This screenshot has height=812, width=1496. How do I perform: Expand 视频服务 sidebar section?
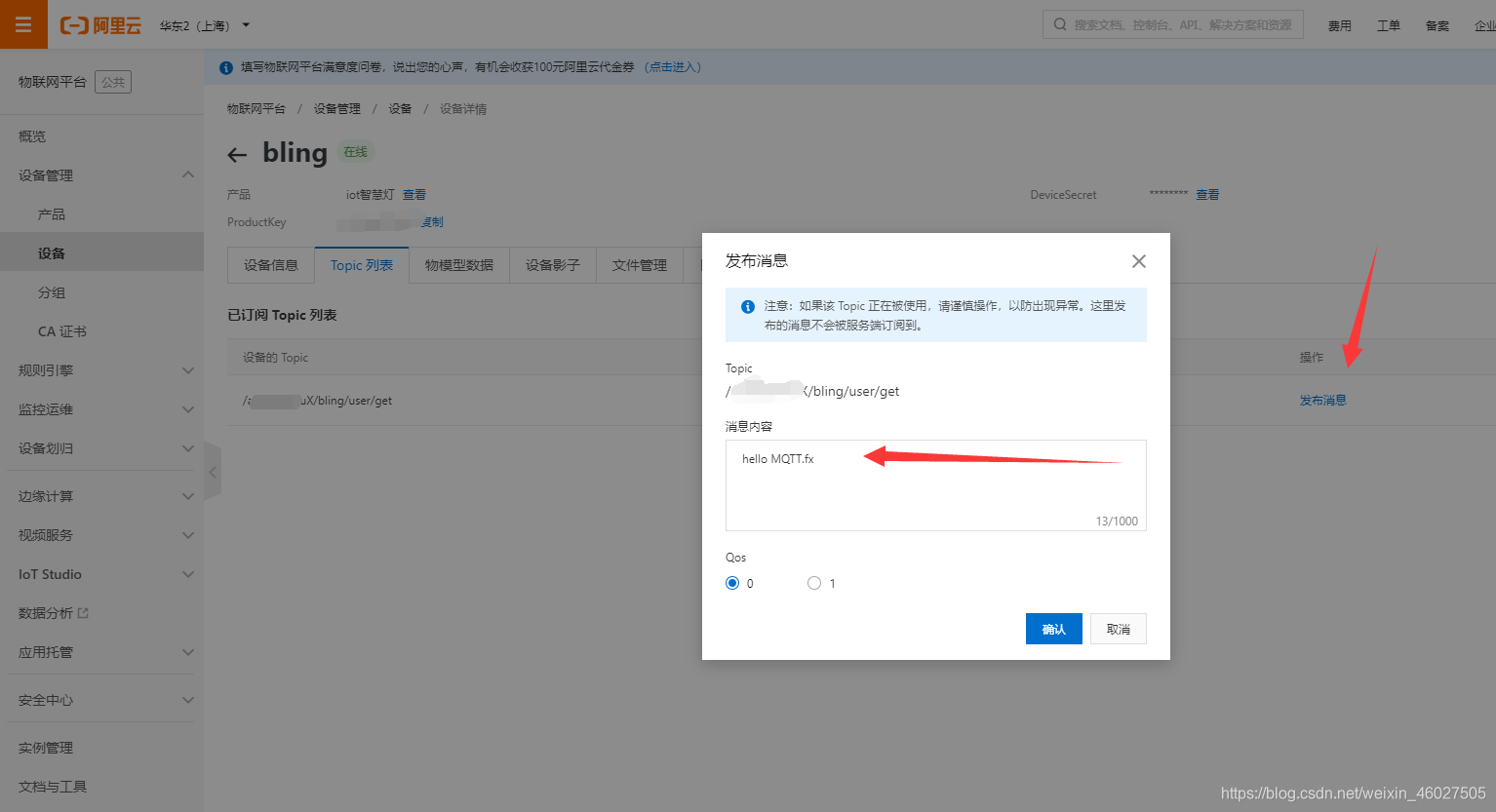tap(101, 535)
